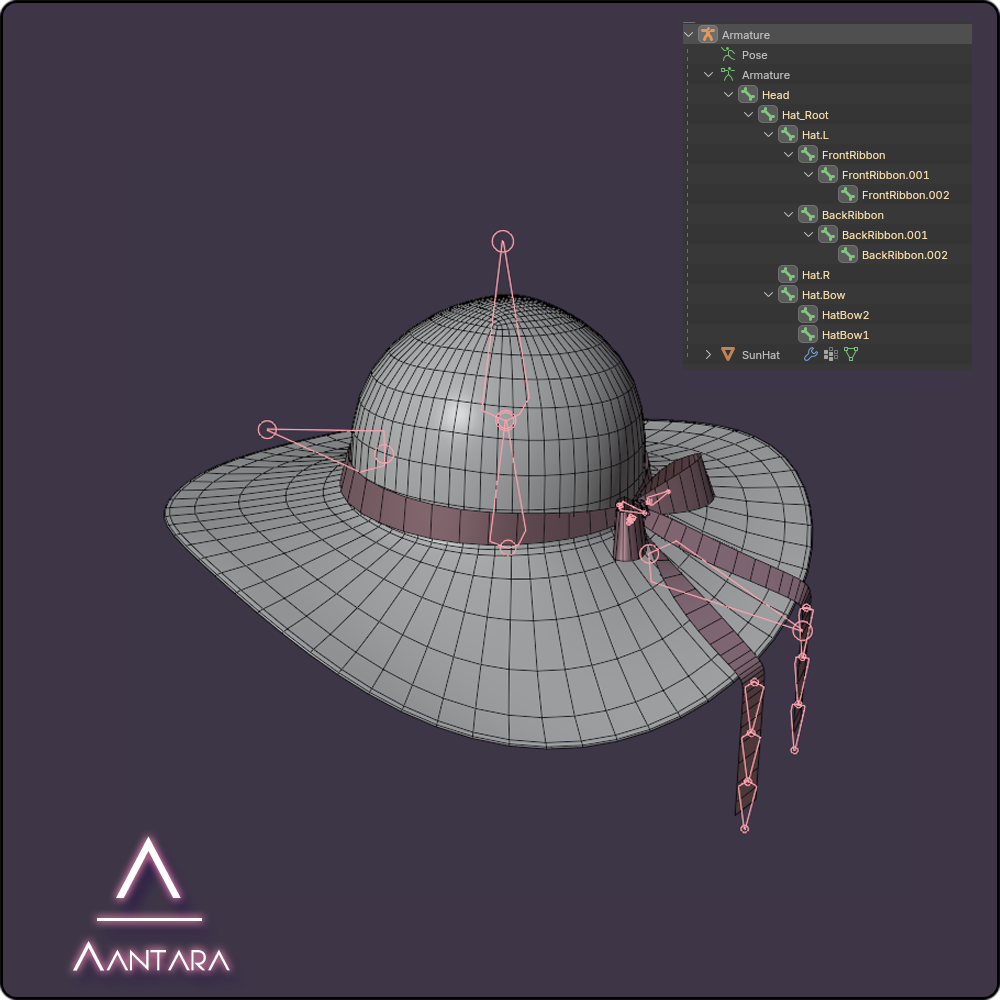Viewport: 1000px width, 1000px height.
Task: Click the SunHat wrench modifier icon
Action: [x=811, y=355]
